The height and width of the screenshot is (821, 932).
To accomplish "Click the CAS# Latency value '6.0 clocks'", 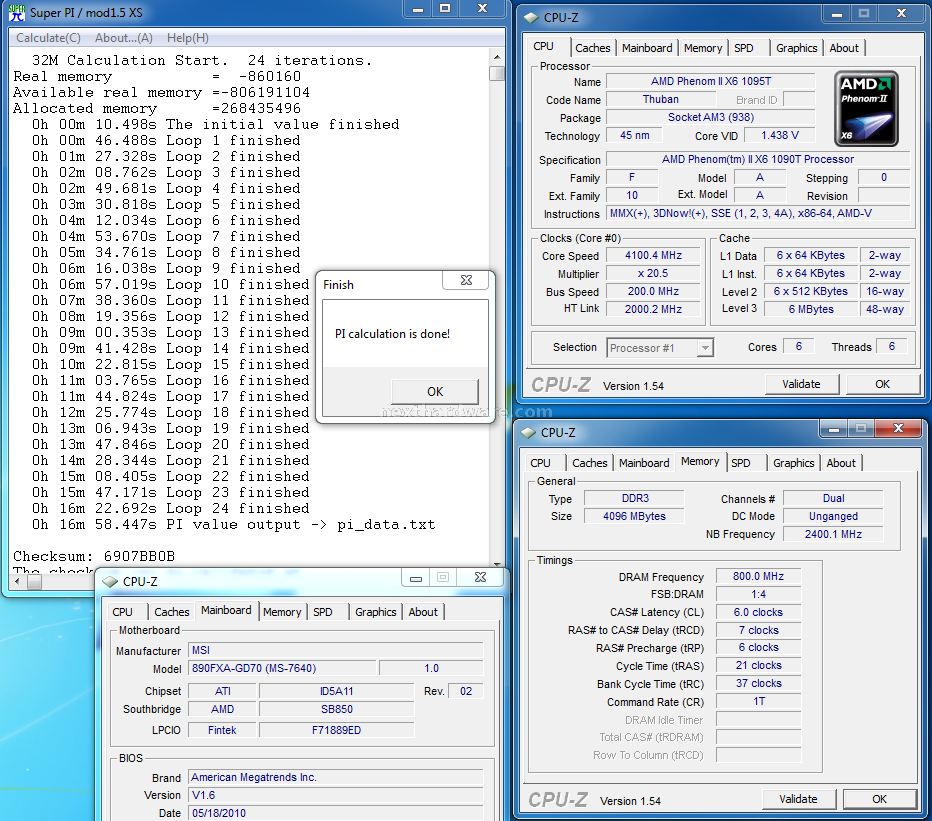I will click(758, 612).
